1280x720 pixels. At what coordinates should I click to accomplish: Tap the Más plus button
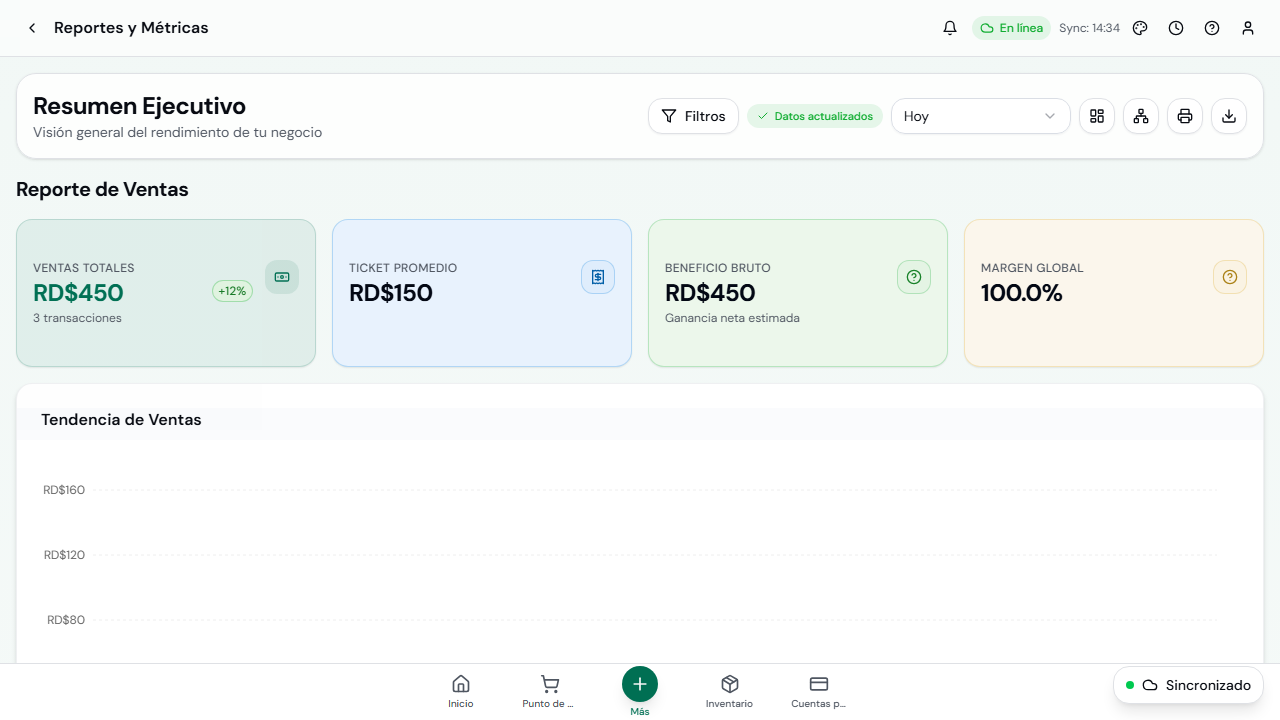pos(640,684)
